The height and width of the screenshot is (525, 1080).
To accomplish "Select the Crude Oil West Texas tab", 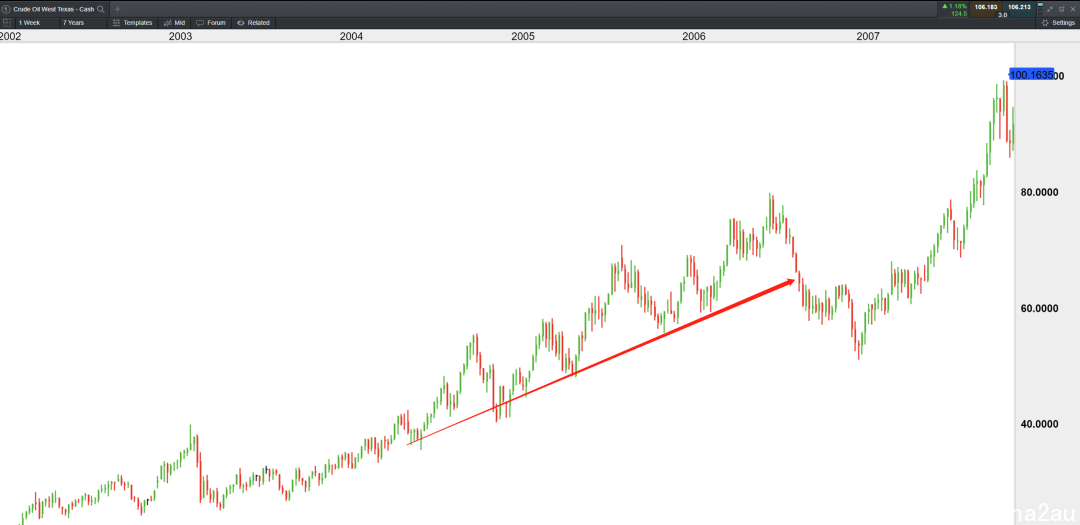I will pyautogui.click(x=48, y=9).
